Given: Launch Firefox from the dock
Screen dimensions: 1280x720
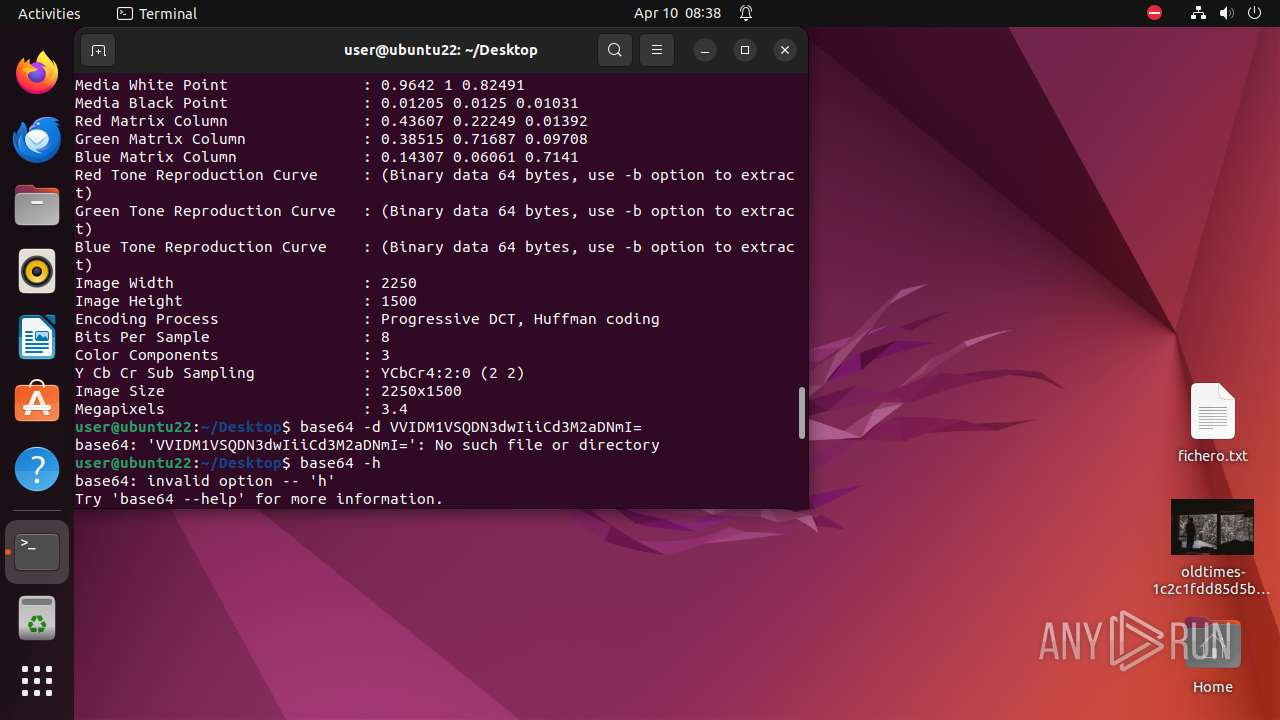Looking at the screenshot, I should click(37, 73).
